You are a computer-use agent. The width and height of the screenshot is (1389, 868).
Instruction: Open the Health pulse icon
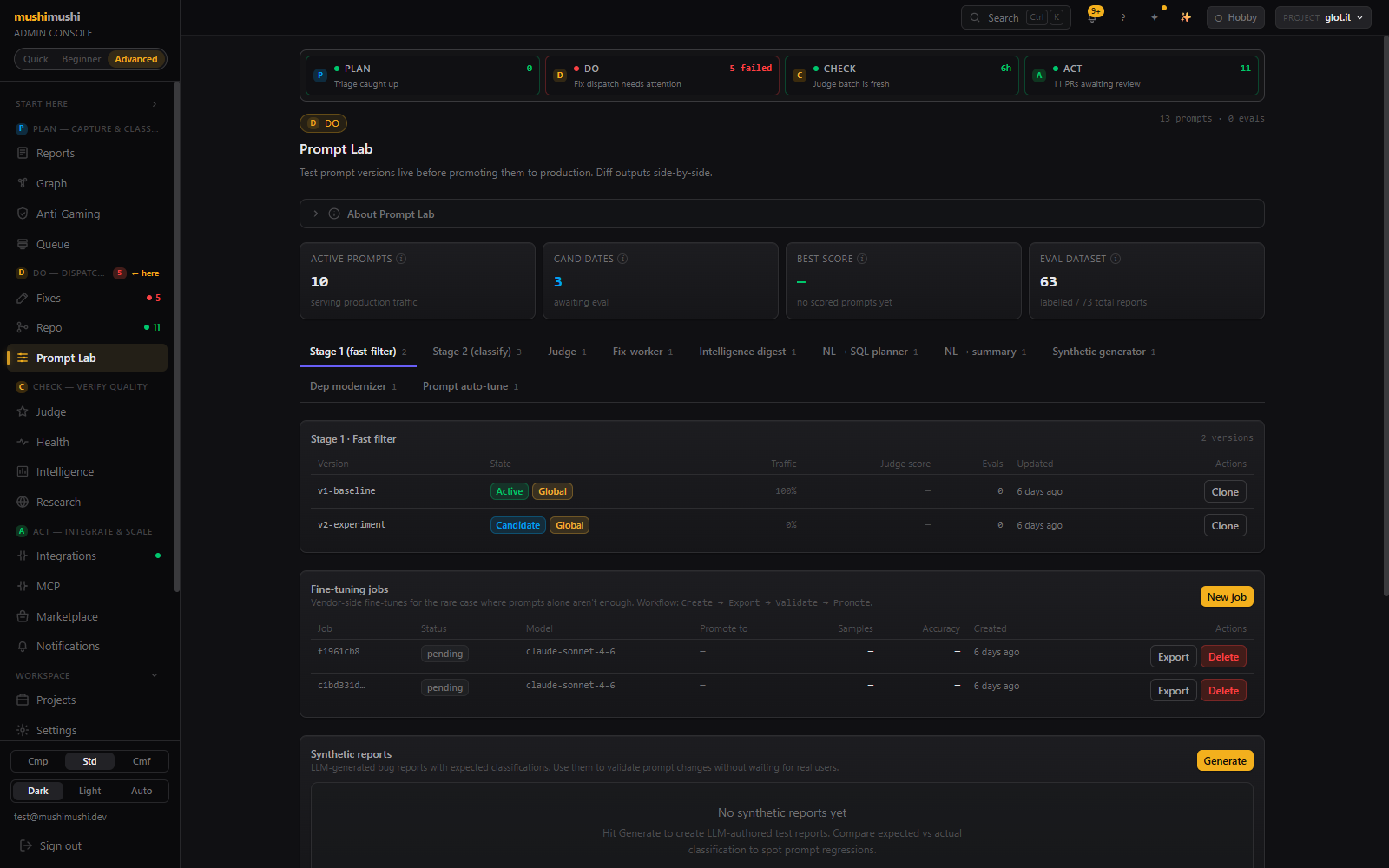(x=23, y=442)
